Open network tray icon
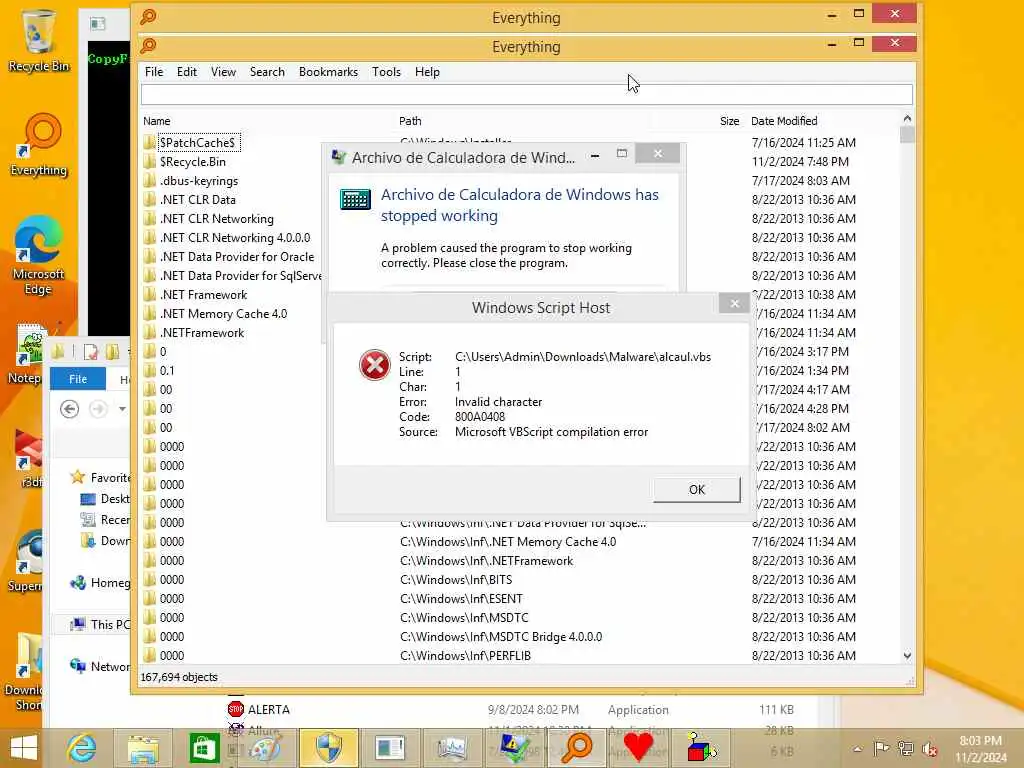This screenshot has width=1024, height=768. (x=905, y=748)
